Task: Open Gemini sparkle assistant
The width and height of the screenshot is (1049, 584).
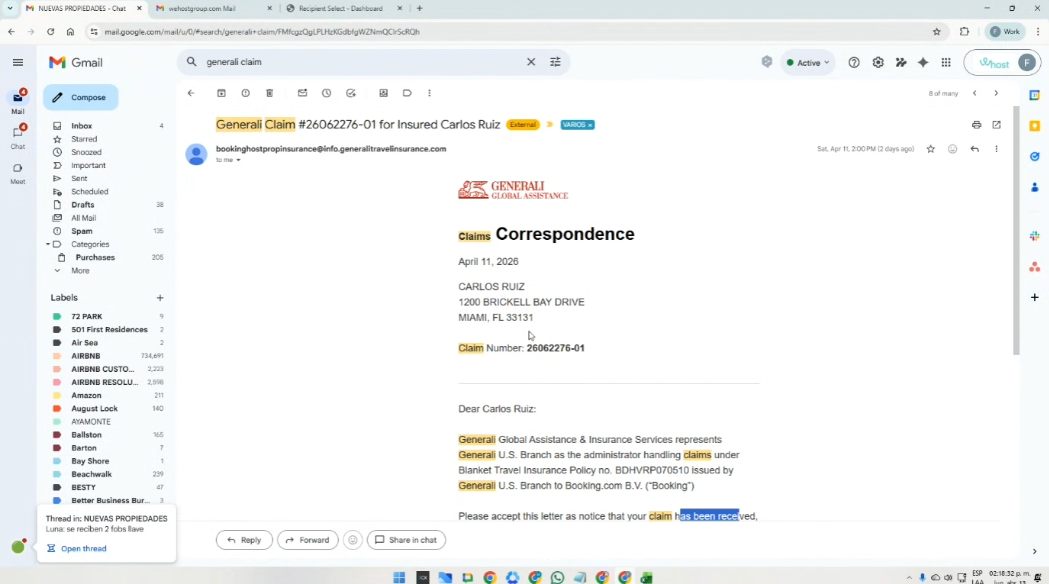Action: click(x=923, y=62)
